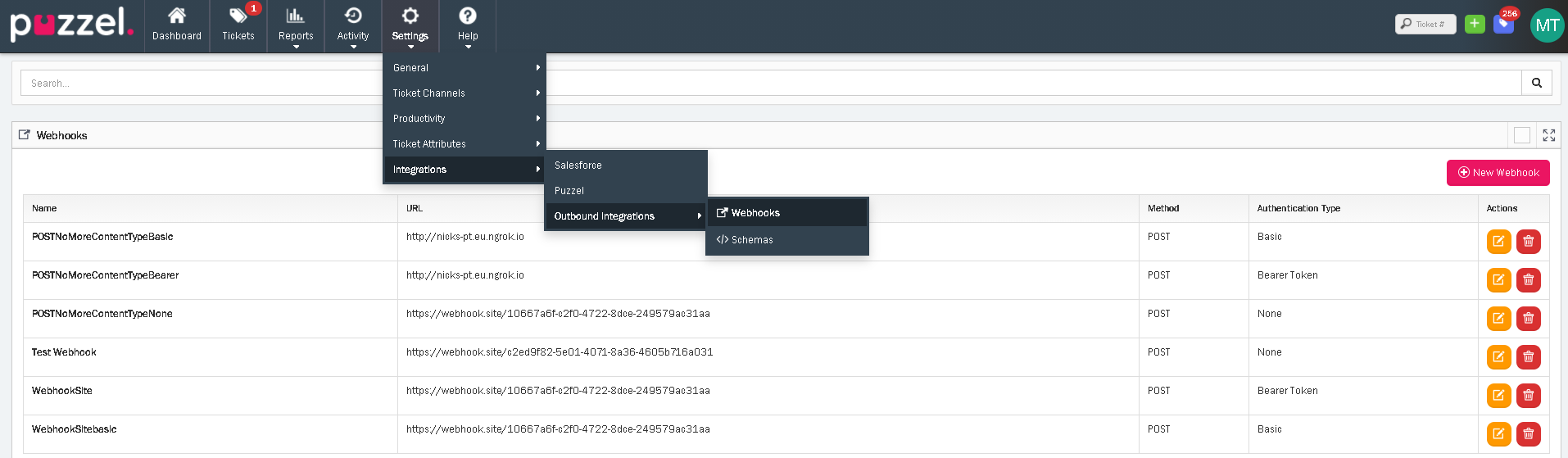This screenshot has height=458, width=1568.
Task: Open the MT user avatar
Action: point(1547,25)
